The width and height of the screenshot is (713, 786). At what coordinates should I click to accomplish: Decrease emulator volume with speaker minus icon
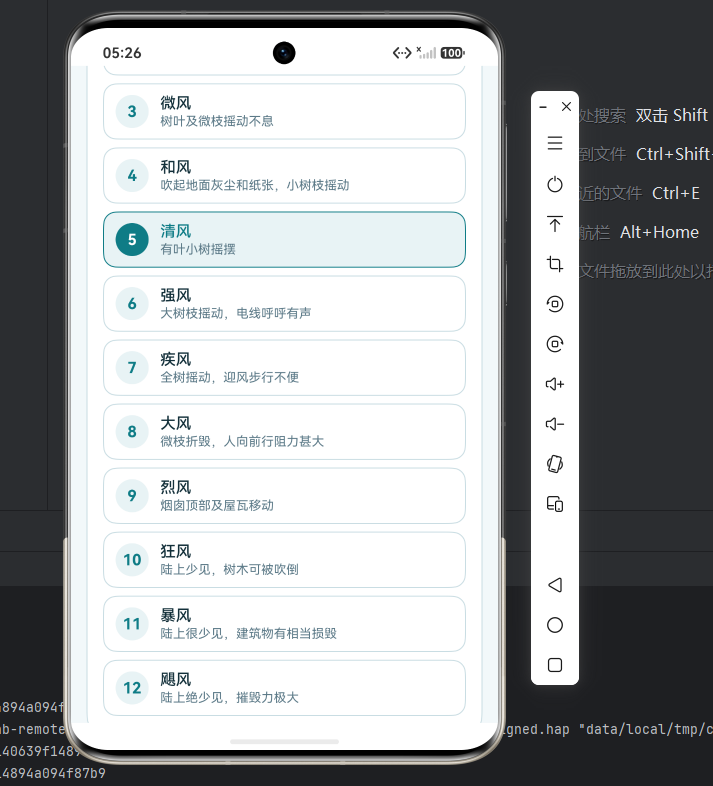click(555, 424)
